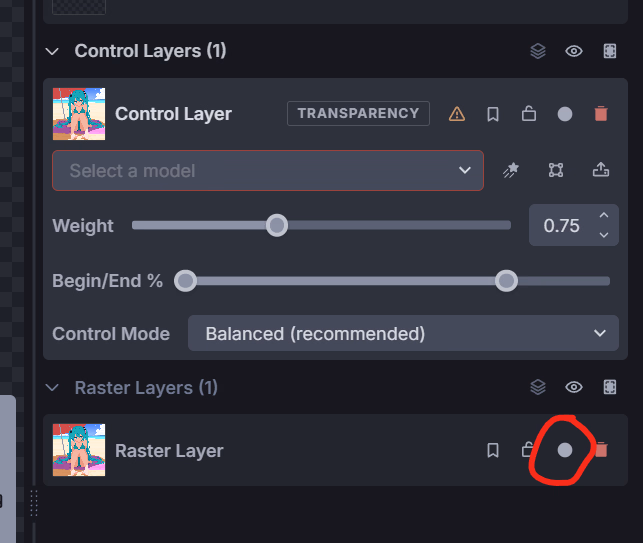Collapse the Raster Layers section
This screenshot has height=543, width=643.
coord(52,387)
